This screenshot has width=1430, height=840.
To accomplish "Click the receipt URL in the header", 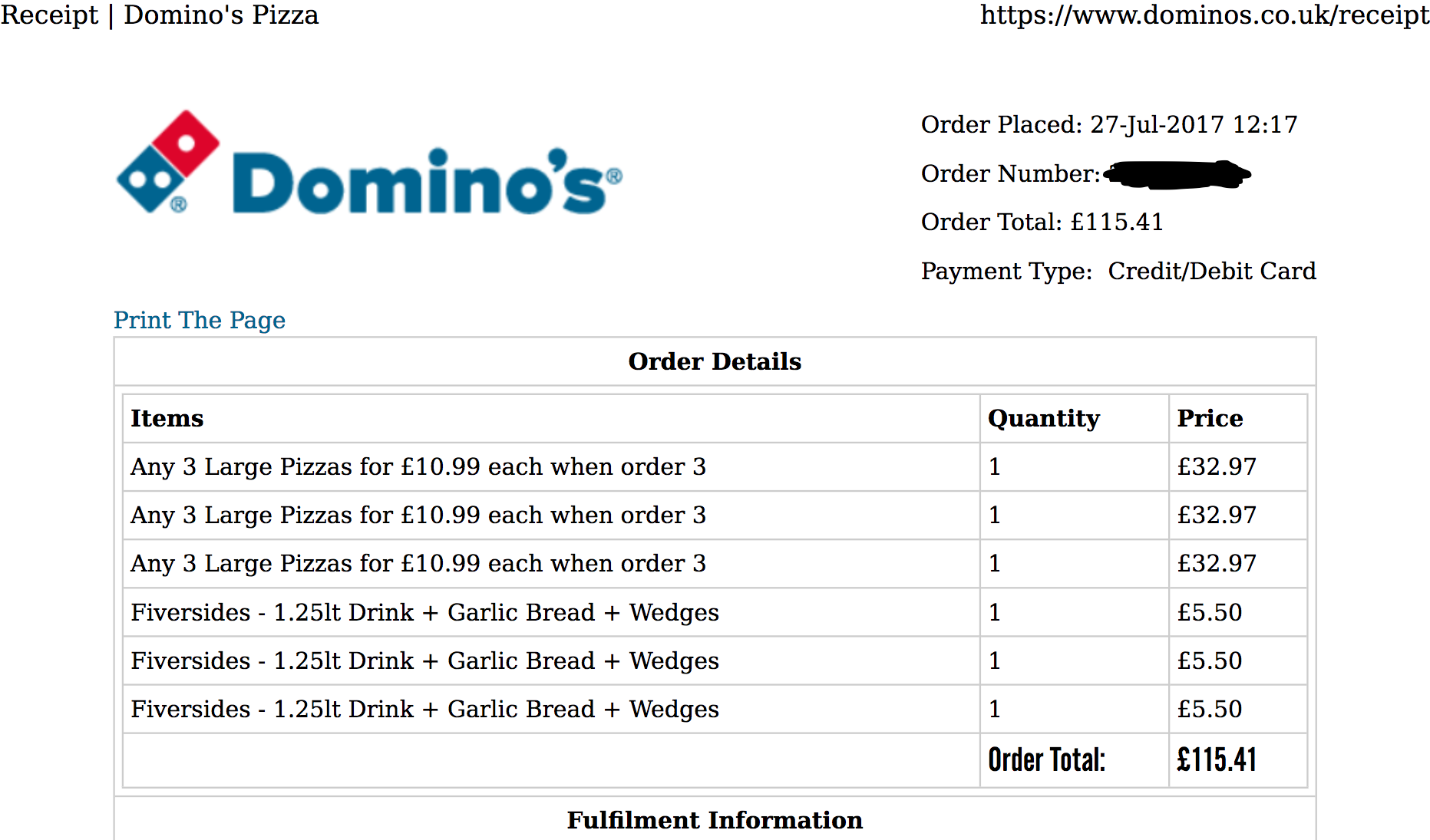I will [x=1204, y=15].
